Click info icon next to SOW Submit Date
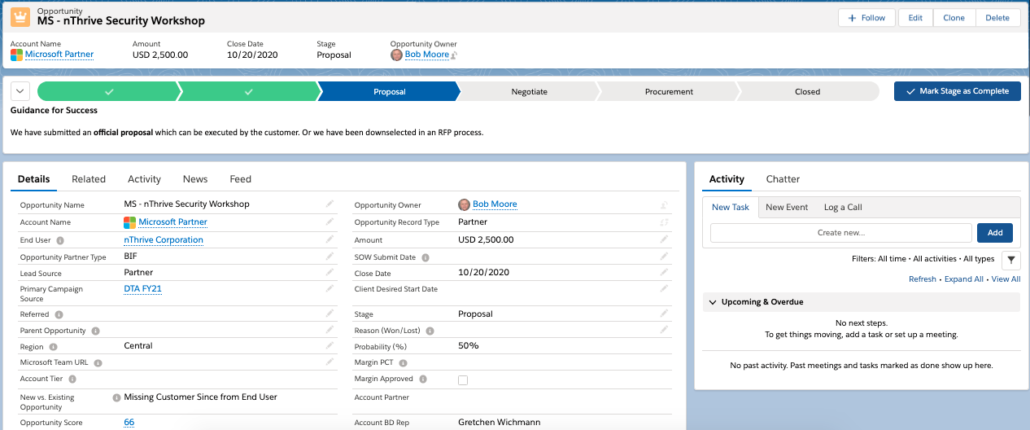This screenshot has width=1030, height=430. click(x=426, y=257)
